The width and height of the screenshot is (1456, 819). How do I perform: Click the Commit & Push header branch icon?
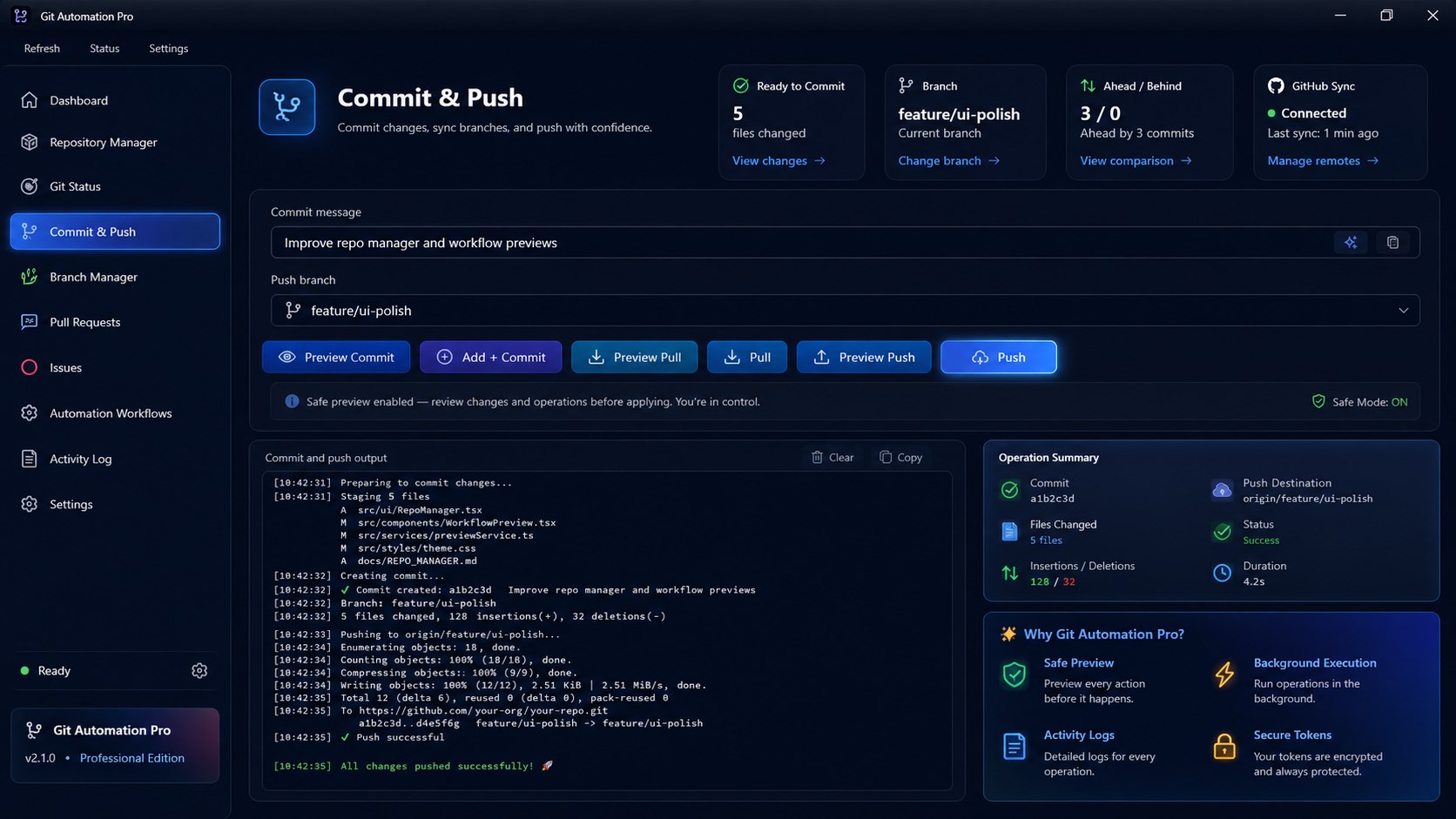coord(286,107)
